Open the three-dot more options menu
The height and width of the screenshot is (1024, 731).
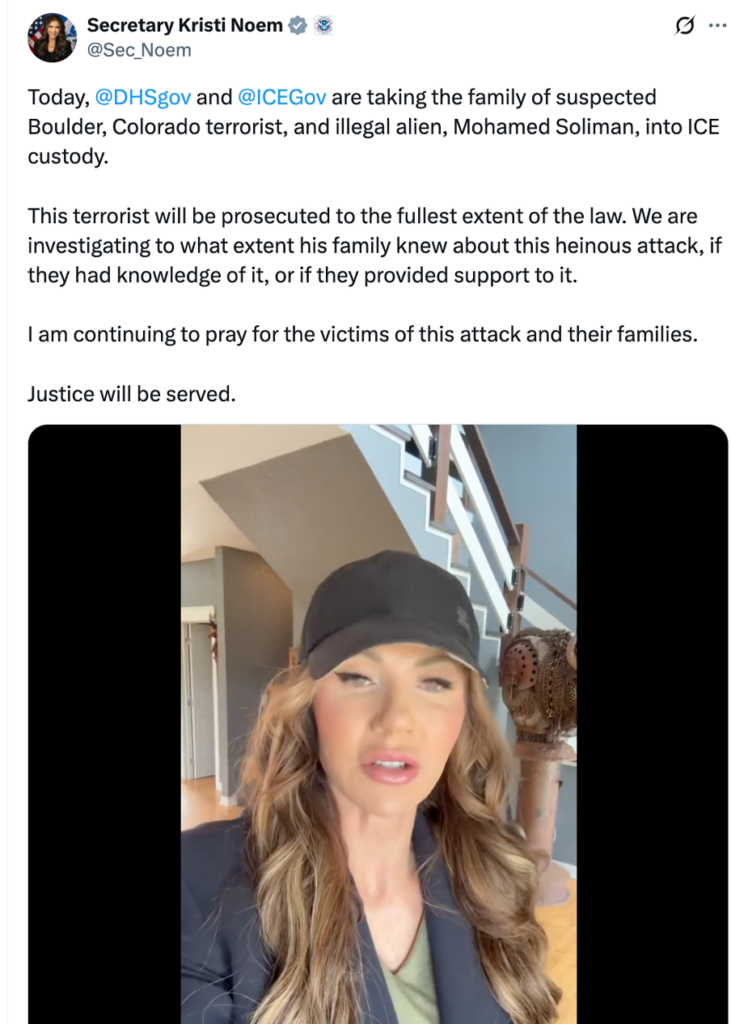pos(717,25)
